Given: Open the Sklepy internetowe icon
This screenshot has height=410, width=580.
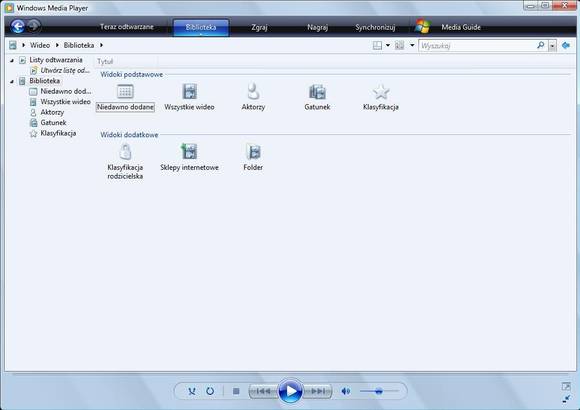Looking at the screenshot, I should [x=189, y=151].
